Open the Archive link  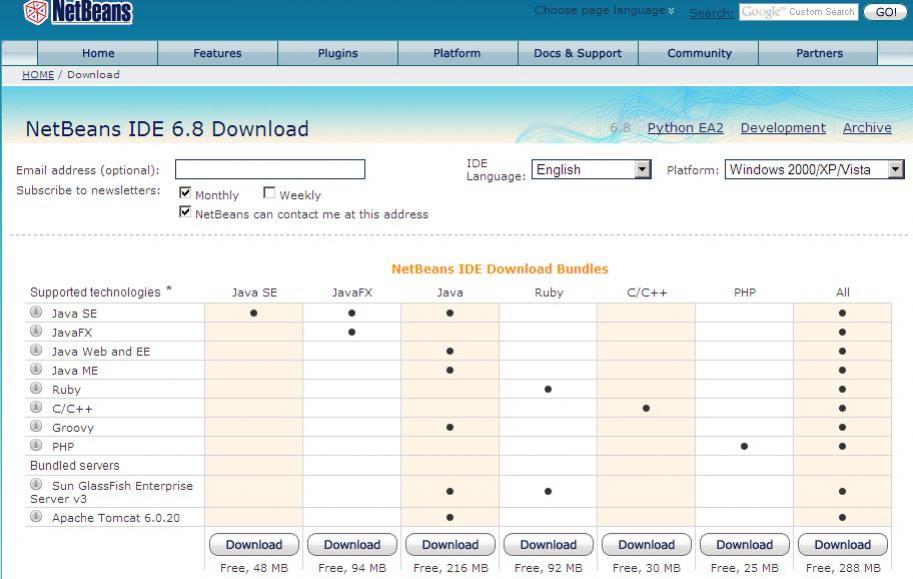point(867,128)
